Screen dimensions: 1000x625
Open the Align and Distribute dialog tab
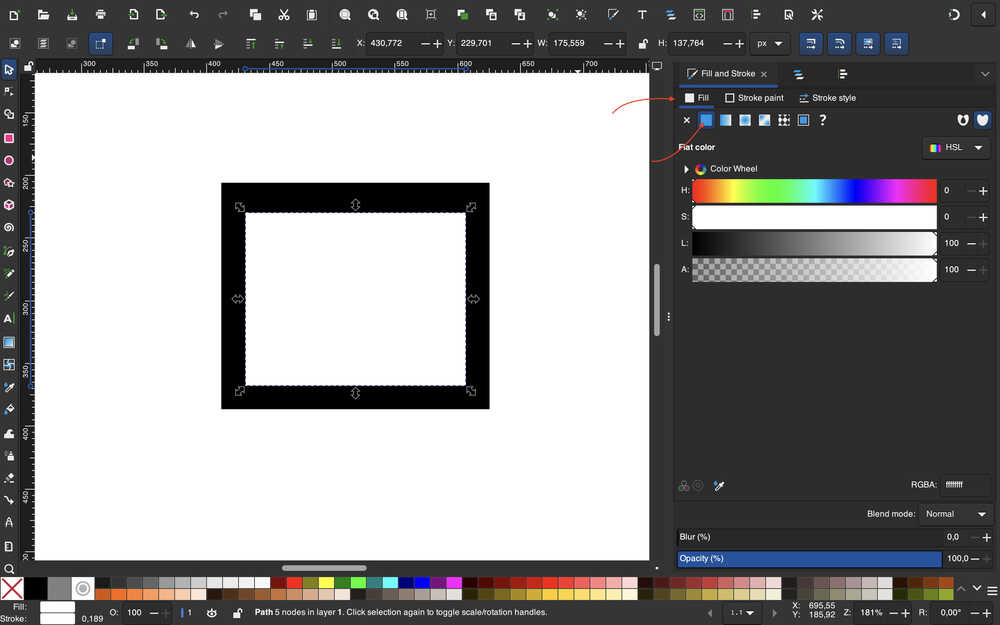[842, 74]
